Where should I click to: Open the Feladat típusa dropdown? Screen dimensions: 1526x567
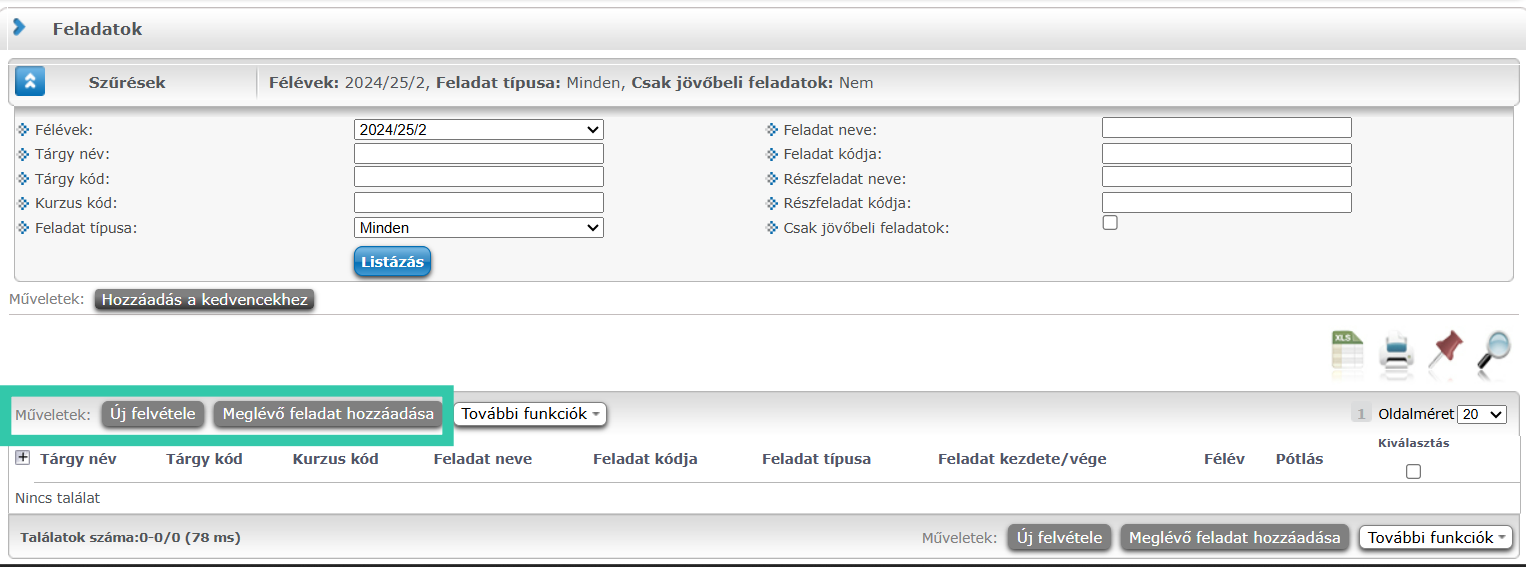pyautogui.click(x=479, y=227)
